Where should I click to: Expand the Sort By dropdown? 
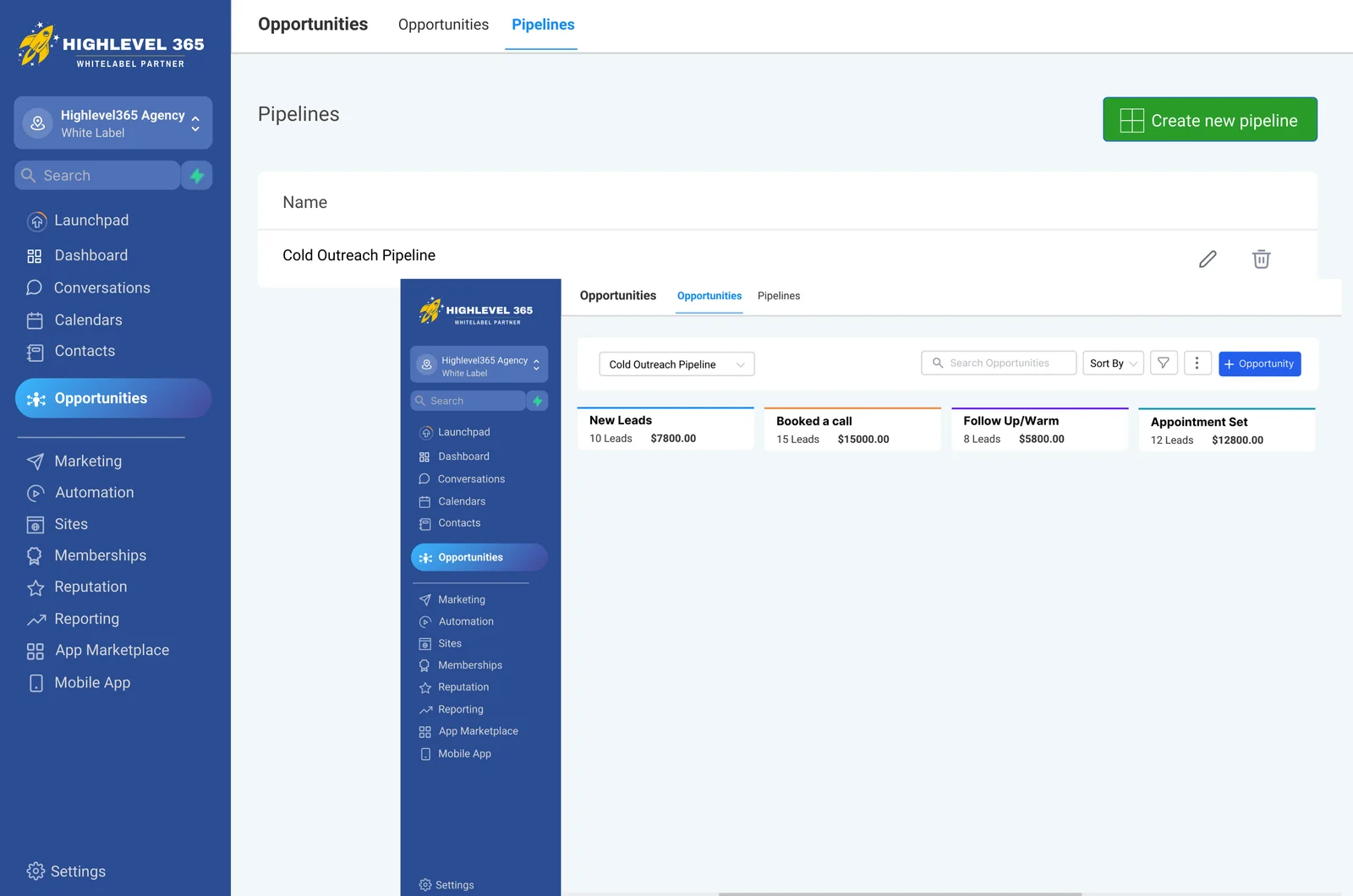(x=1112, y=363)
